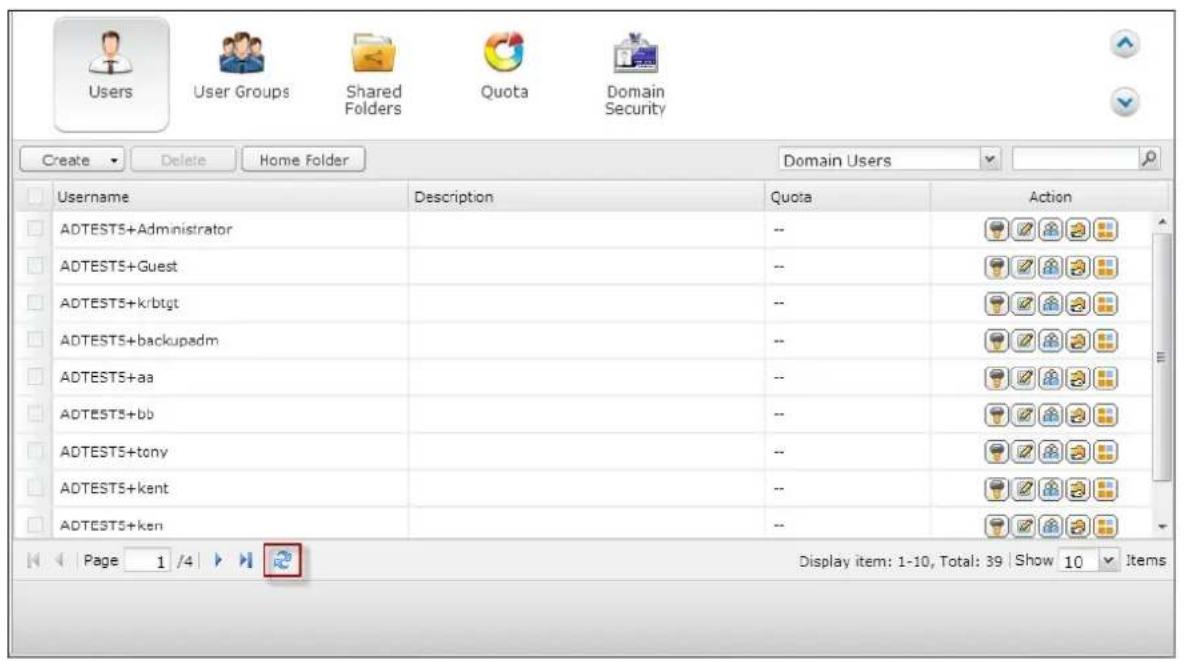Open the Domain Users filter dropdown
Viewport: 1184px width, 662px height.
(990, 159)
